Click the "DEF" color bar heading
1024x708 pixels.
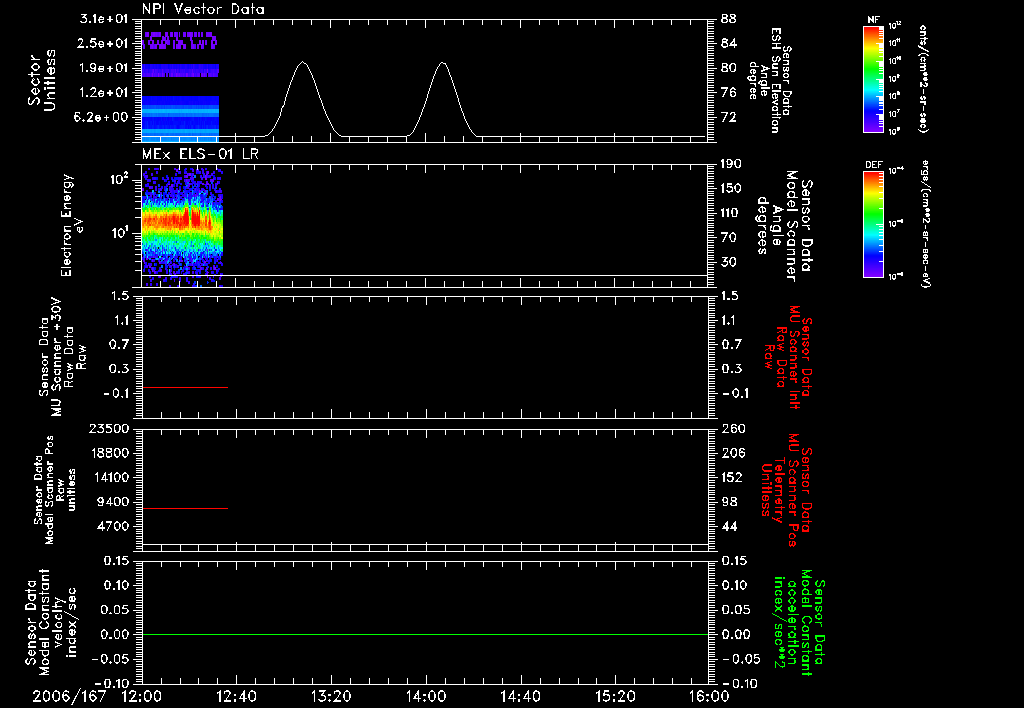tap(873, 165)
